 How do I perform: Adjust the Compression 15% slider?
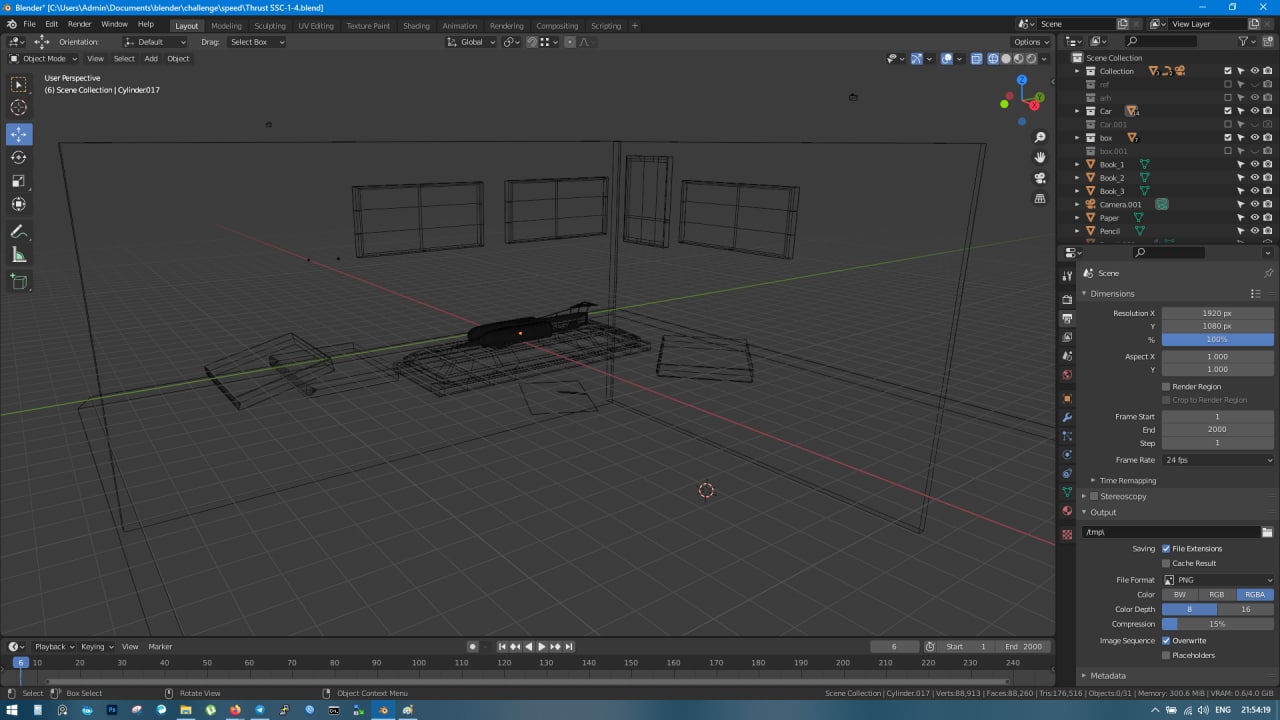click(x=1218, y=624)
